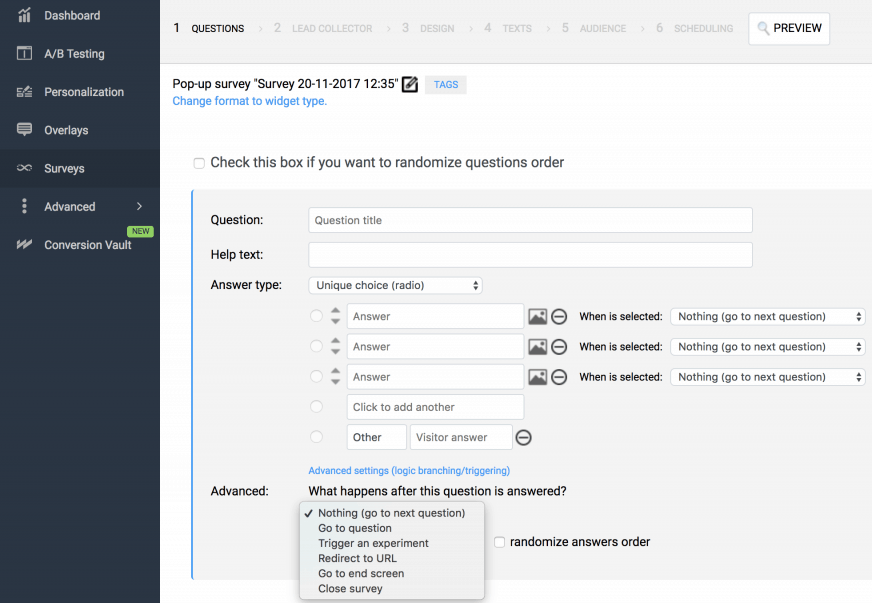Open Conversion Vault from the sidebar
Viewport: 872px width, 603px height.
pyautogui.click(x=88, y=245)
